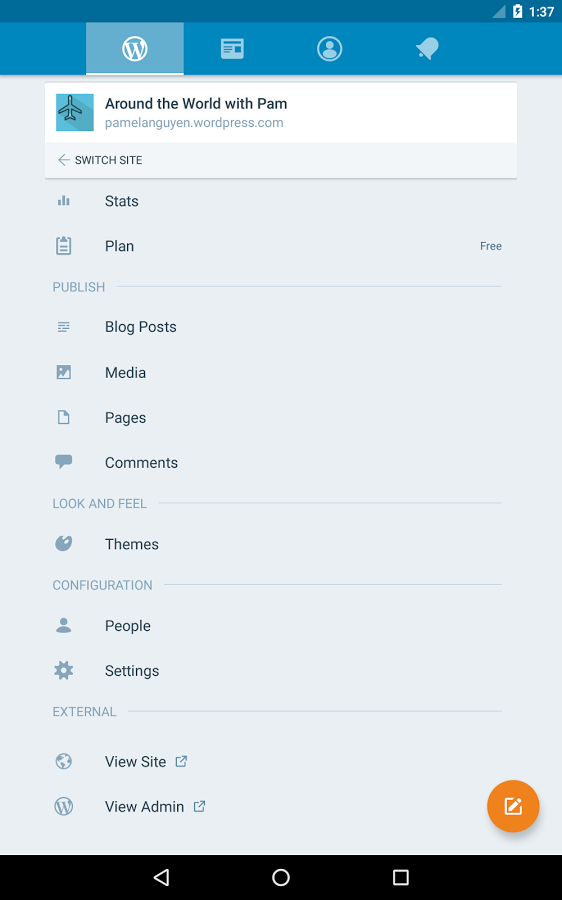Tap the orange new post button
The image size is (562, 900).
513,806
